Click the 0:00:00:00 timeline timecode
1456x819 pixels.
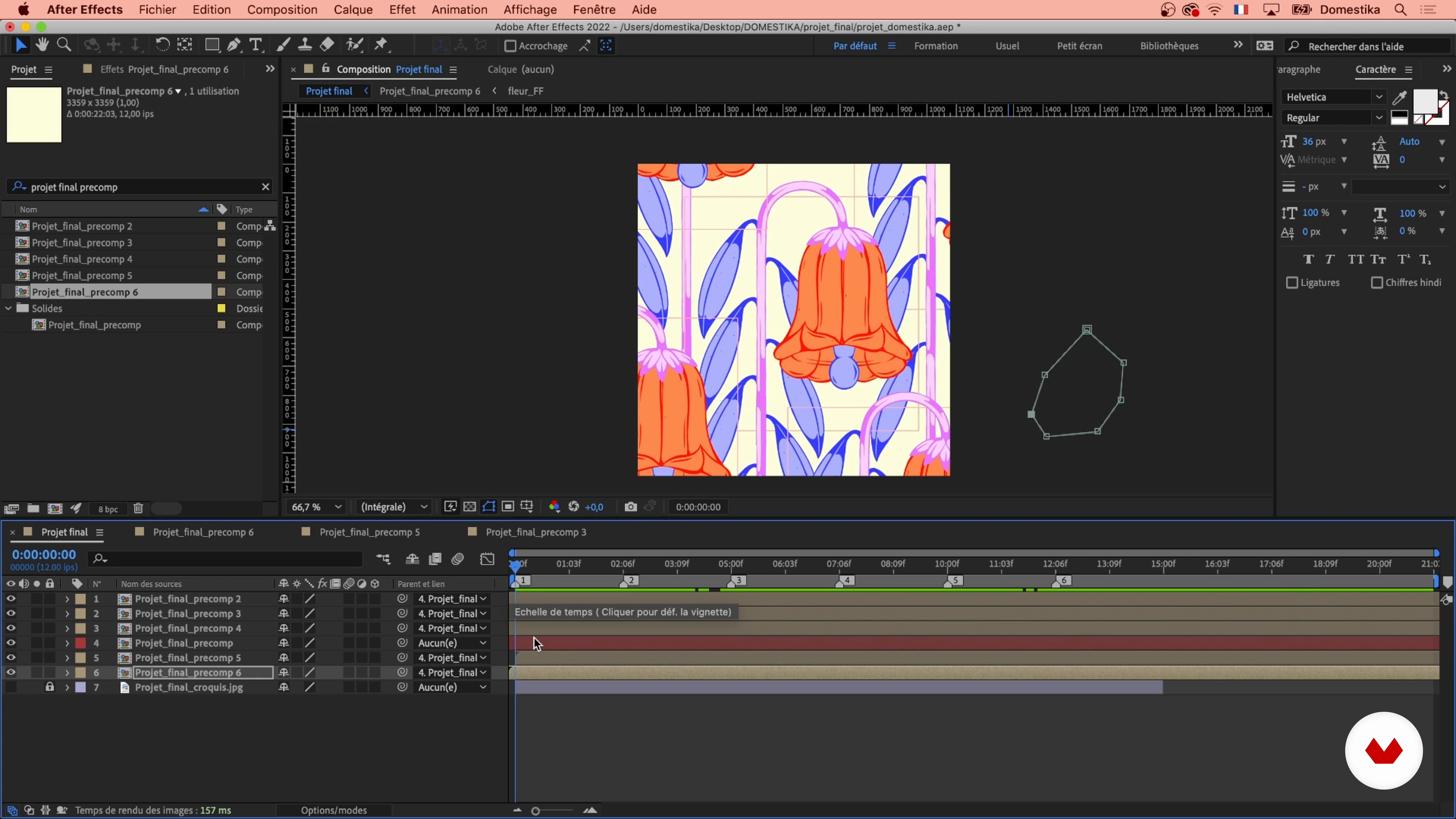(x=44, y=555)
